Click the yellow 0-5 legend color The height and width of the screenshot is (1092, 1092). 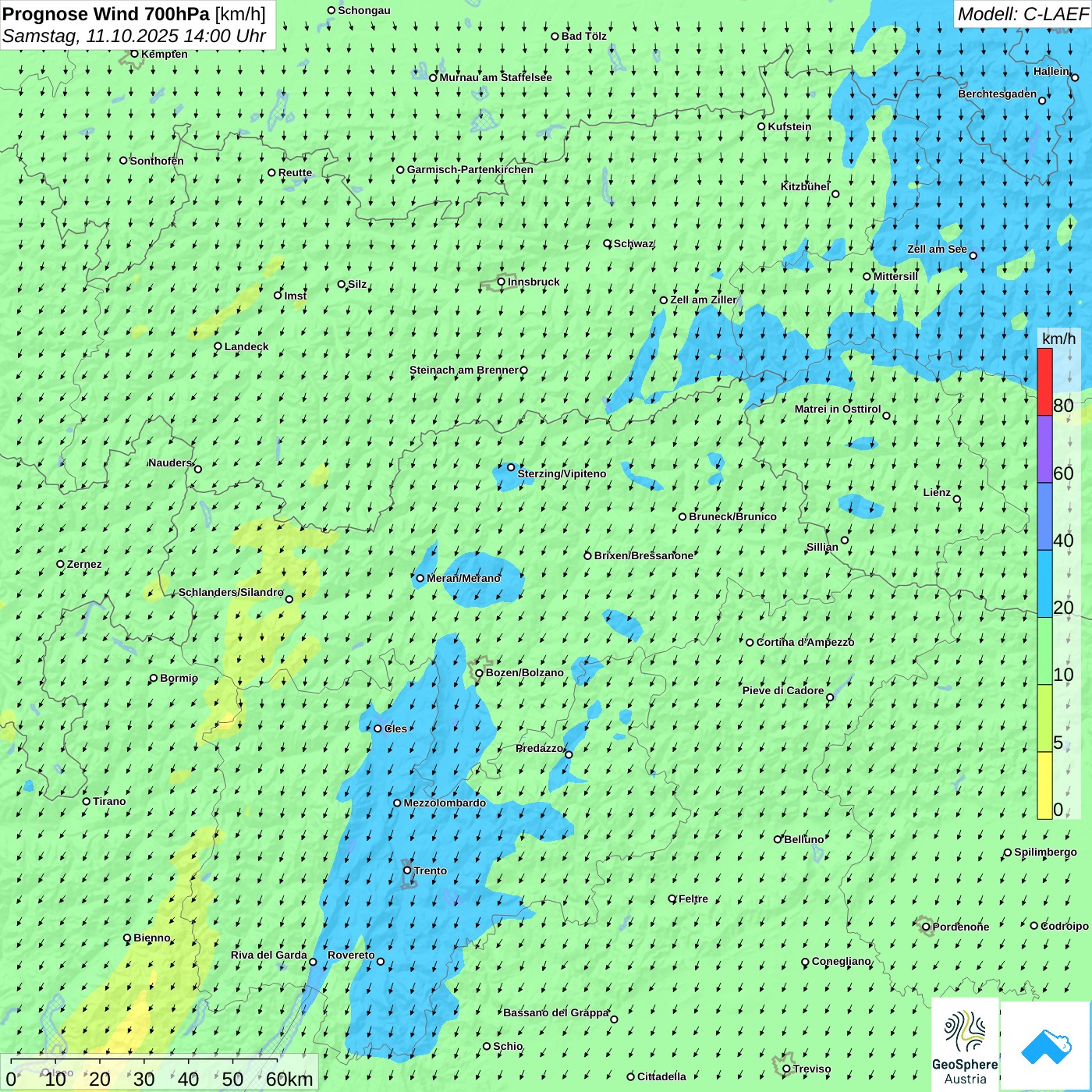pos(1044,785)
